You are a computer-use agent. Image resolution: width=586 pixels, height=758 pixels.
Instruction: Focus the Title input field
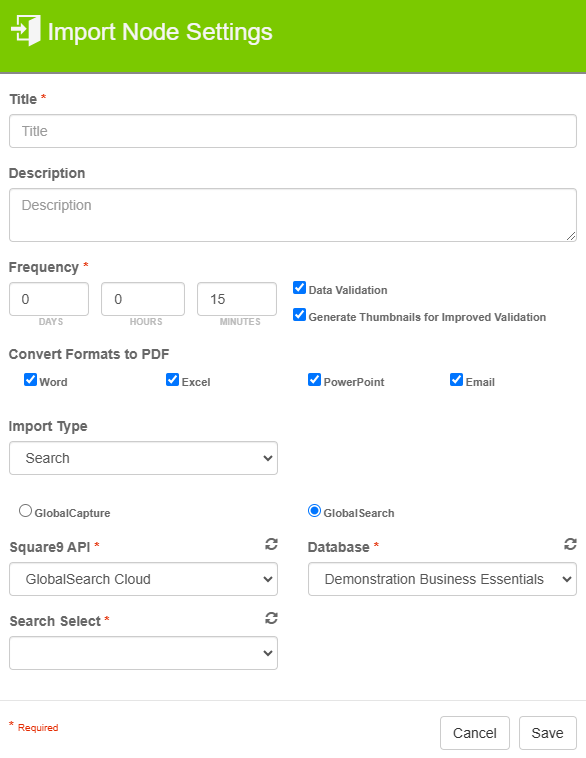pos(293,131)
